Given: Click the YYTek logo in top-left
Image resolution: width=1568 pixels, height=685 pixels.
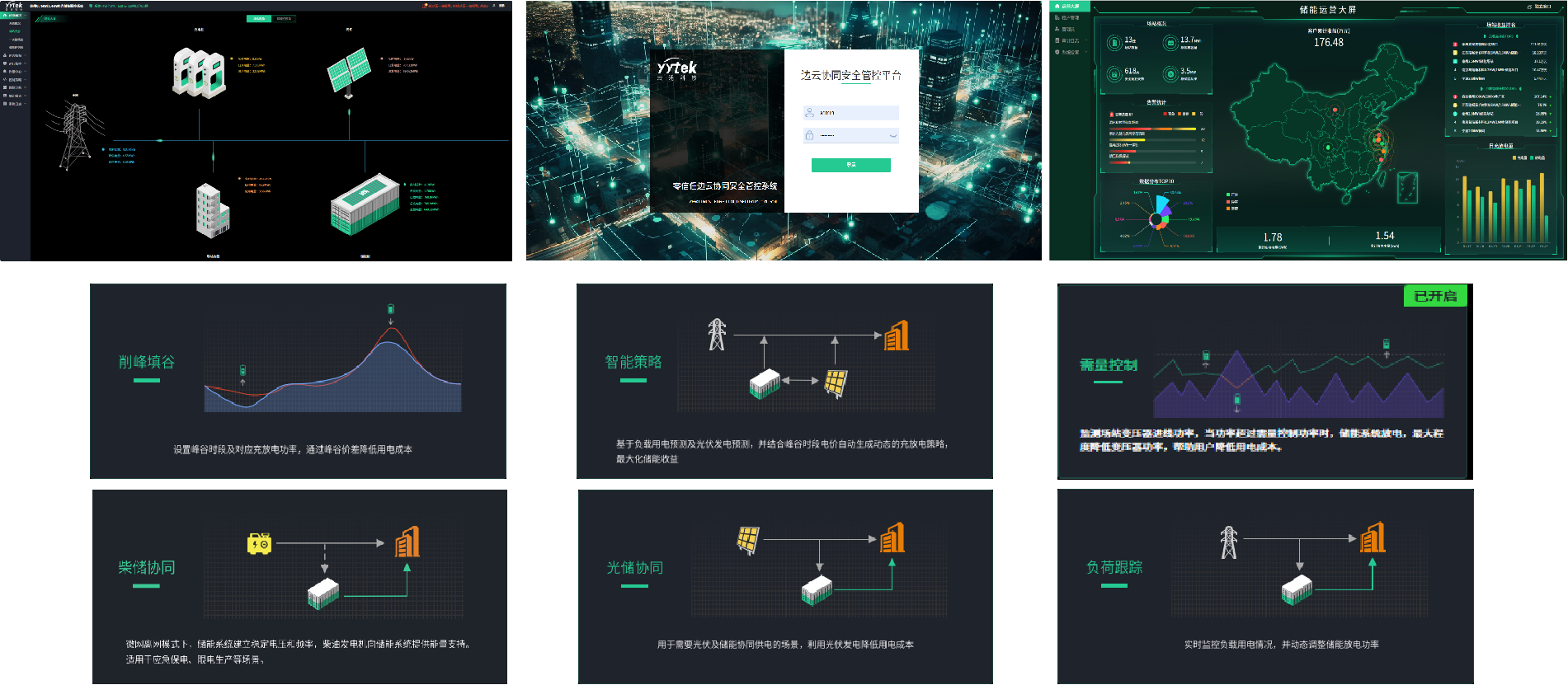Looking at the screenshot, I should tap(14, 5).
